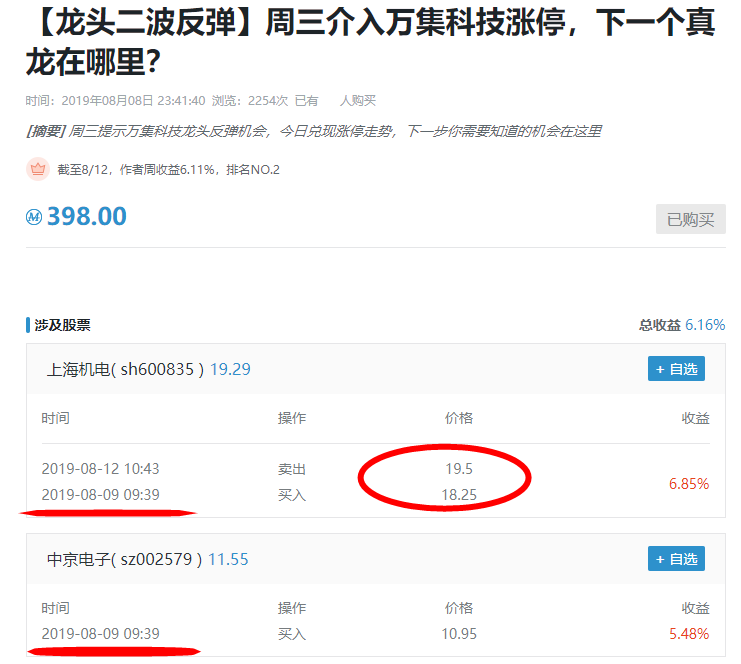Viewport: 741px width, 664px height.
Task: Open the 中京电子( sz002579 ) stock name
Action: [124, 560]
